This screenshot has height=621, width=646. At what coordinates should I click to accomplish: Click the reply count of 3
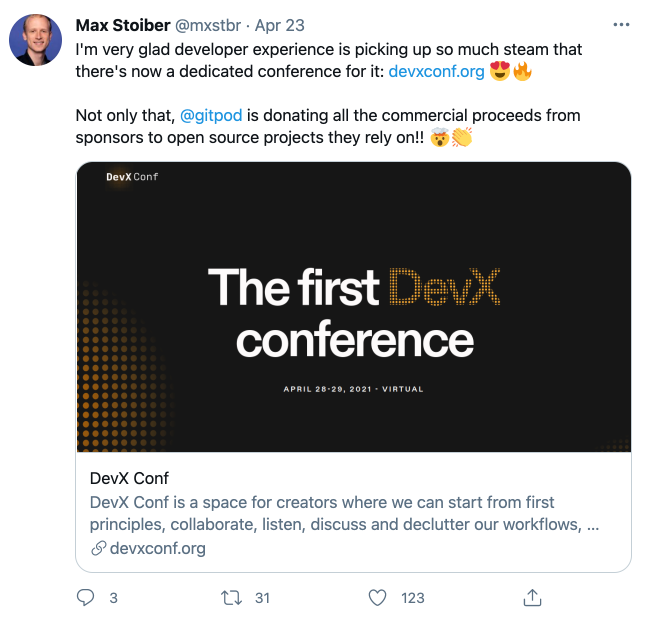pyautogui.click(x=113, y=598)
